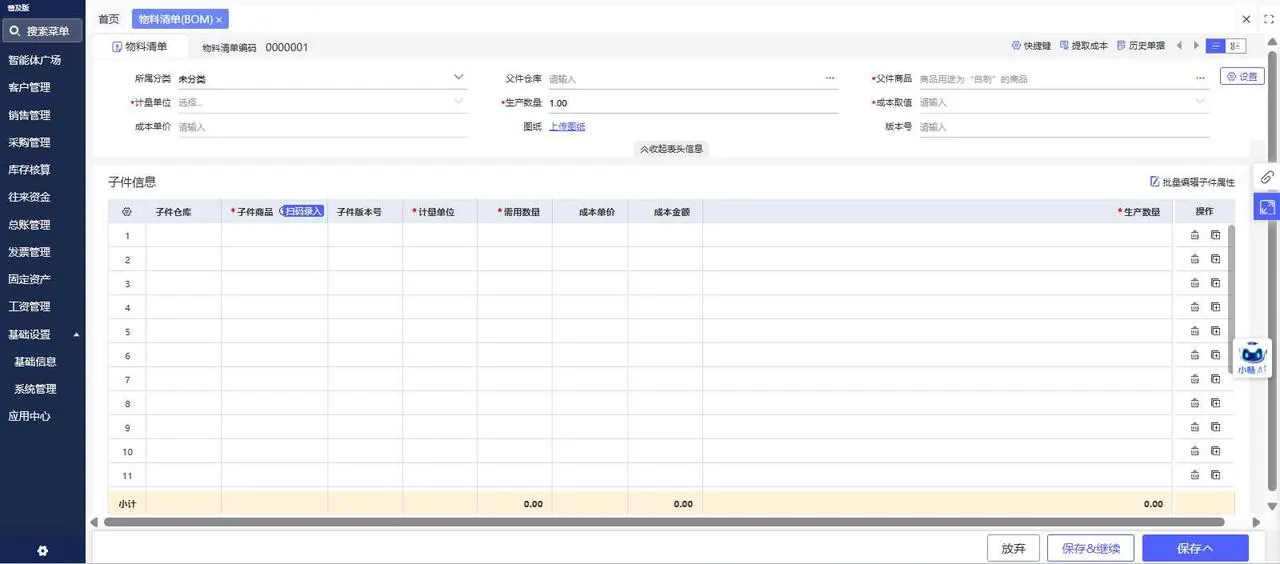
Task: Click the add-row icon in row 10
Action: (x=1216, y=451)
